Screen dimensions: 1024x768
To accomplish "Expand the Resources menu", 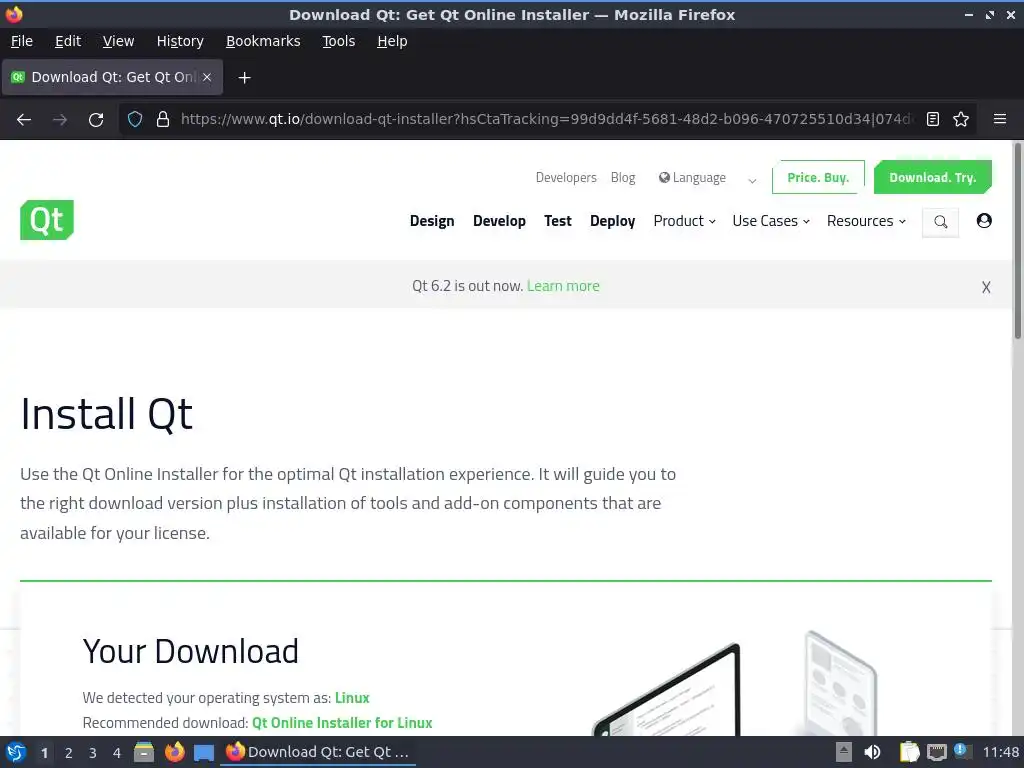I will 866,221.
